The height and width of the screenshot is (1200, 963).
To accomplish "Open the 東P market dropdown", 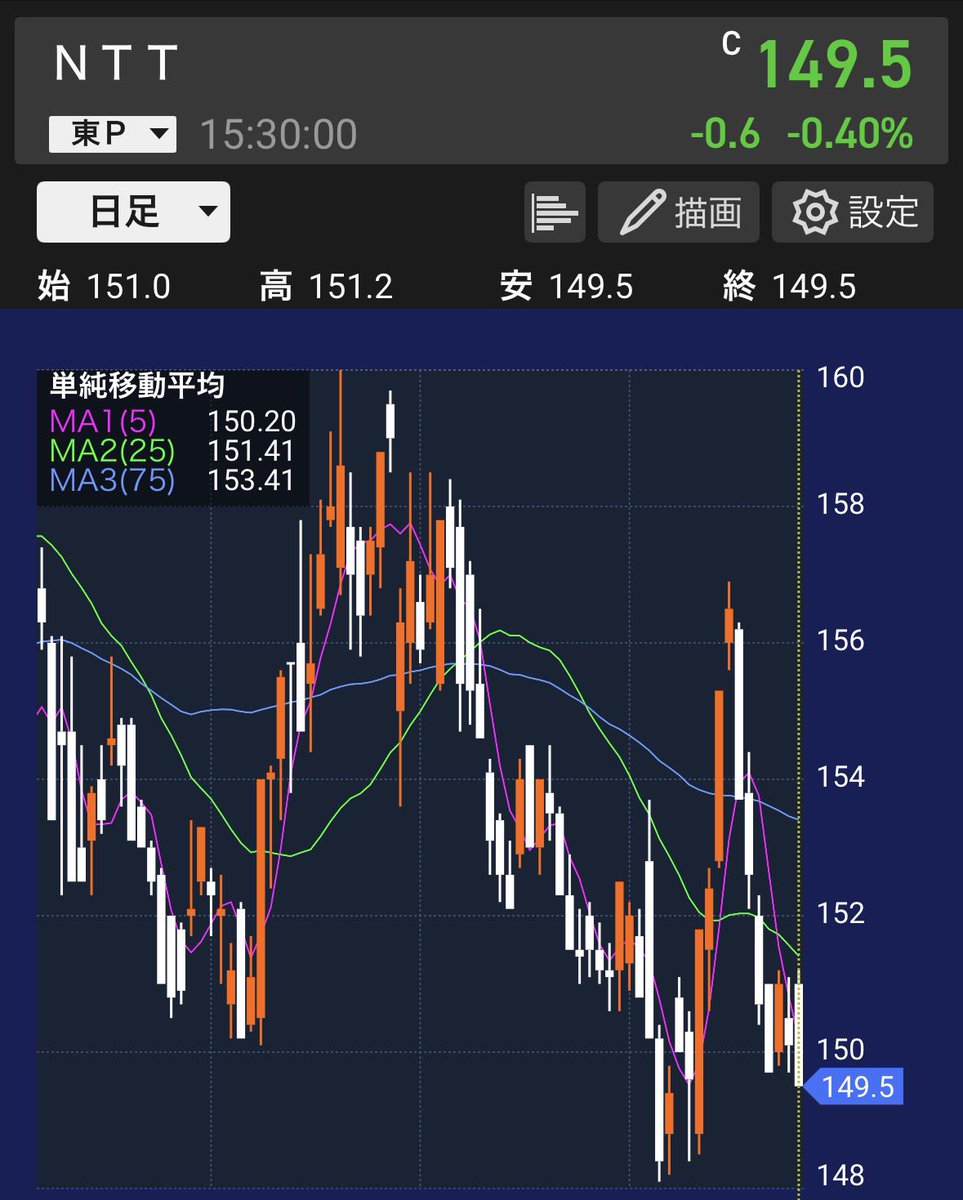I will (113, 134).
